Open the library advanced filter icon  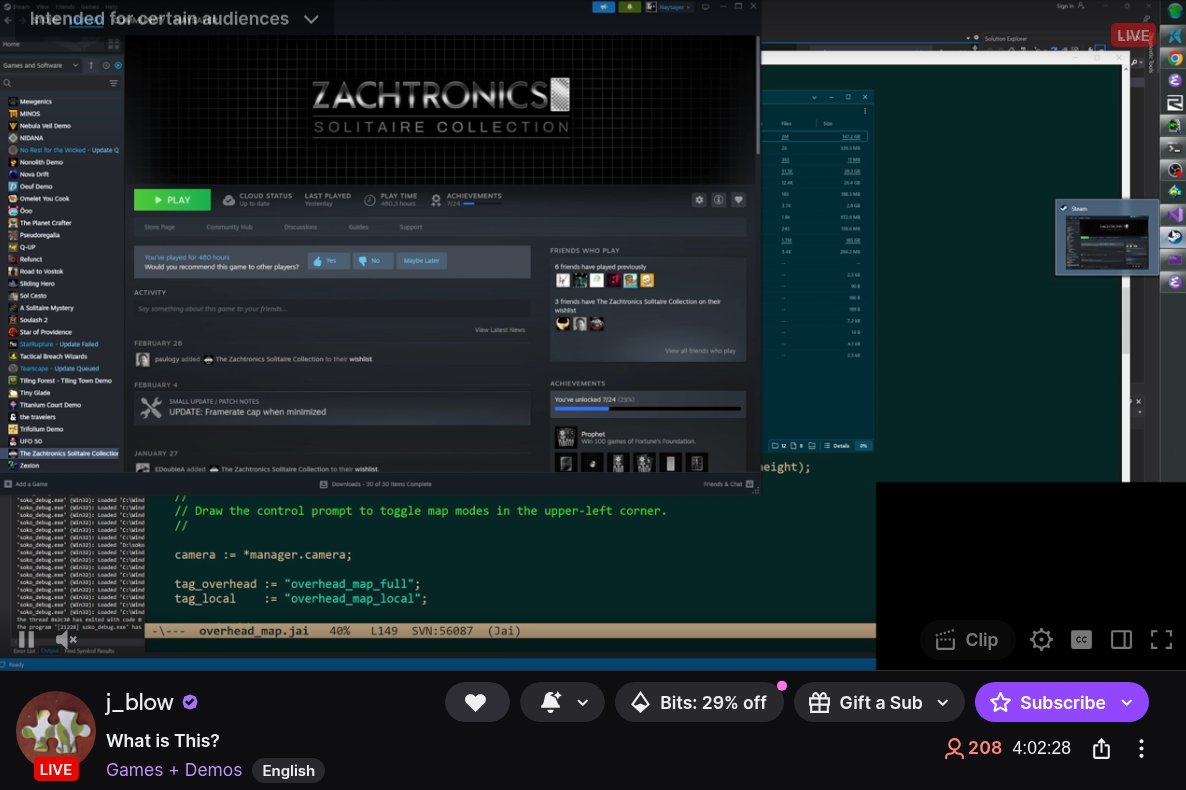113,83
